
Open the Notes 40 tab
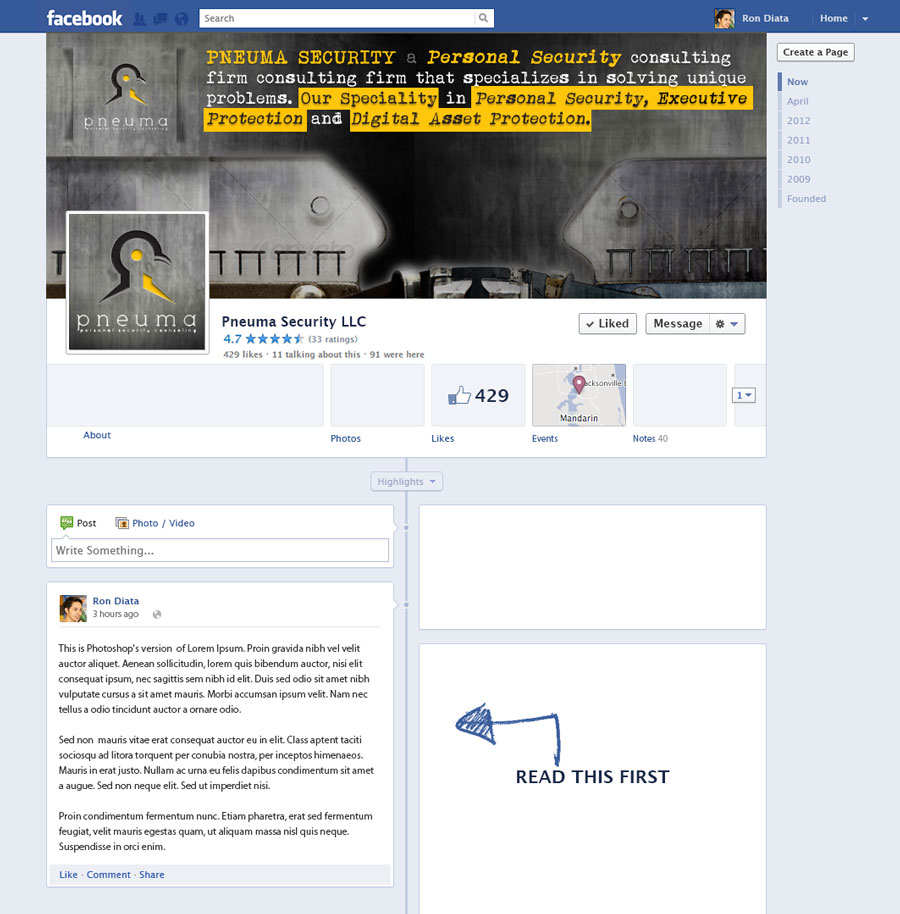coord(650,438)
